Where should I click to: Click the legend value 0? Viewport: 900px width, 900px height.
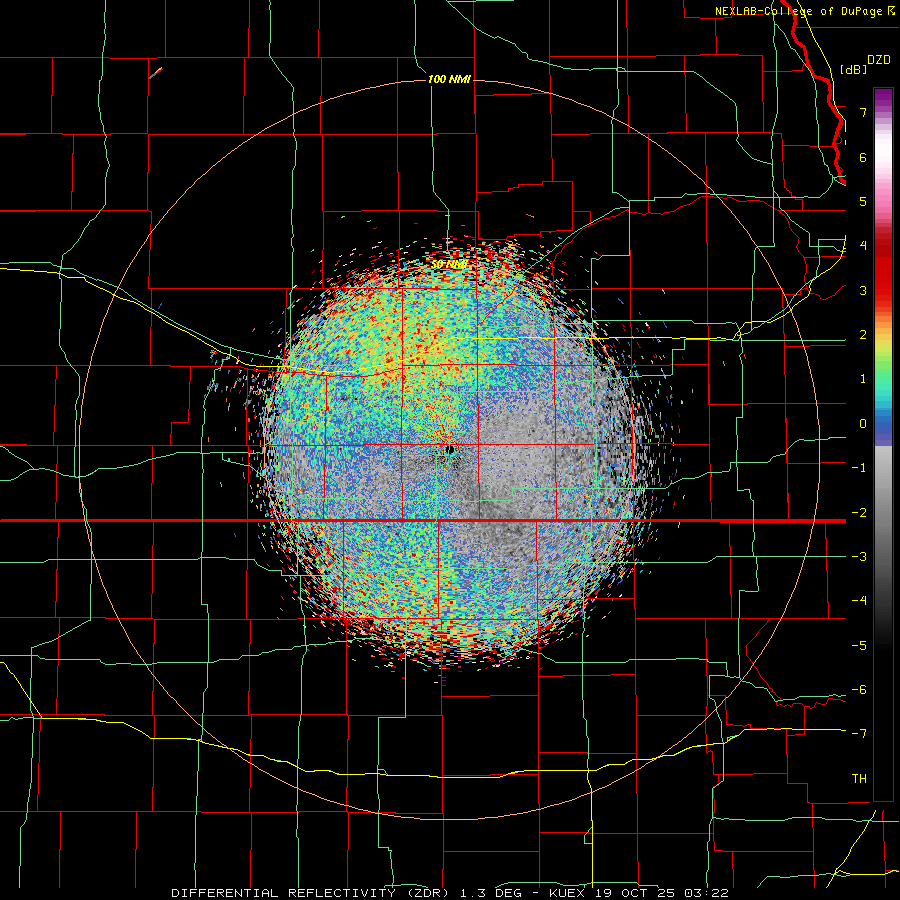(x=863, y=424)
